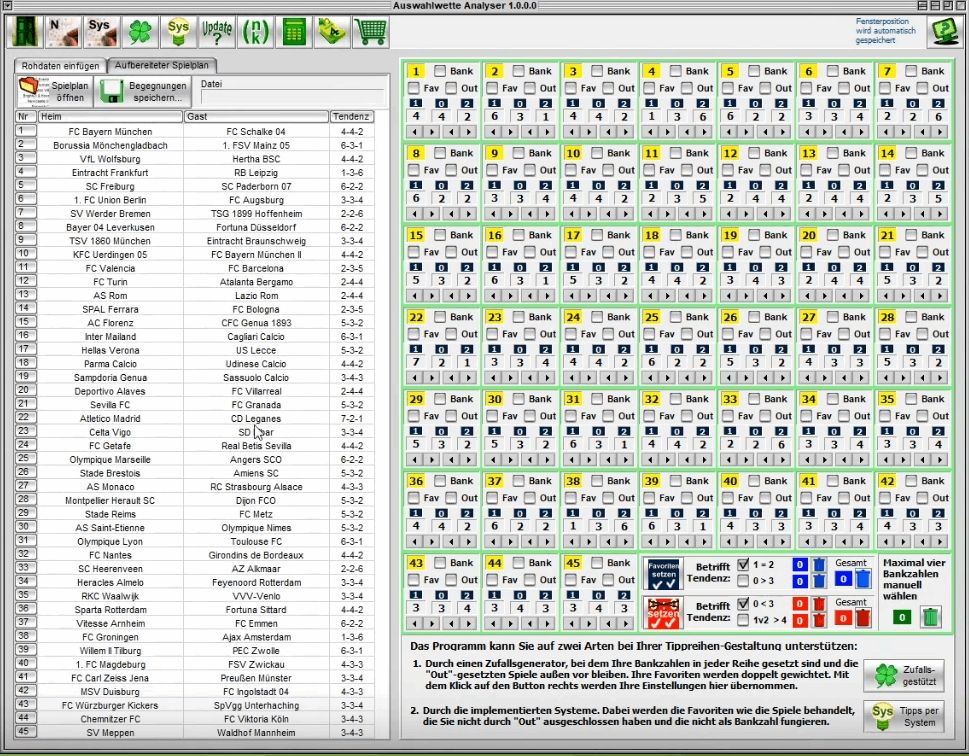Viewport: 969px width, 756px height.
Task: Switch to the 'Rohdaten einfügen' tab
Action: pos(61,66)
